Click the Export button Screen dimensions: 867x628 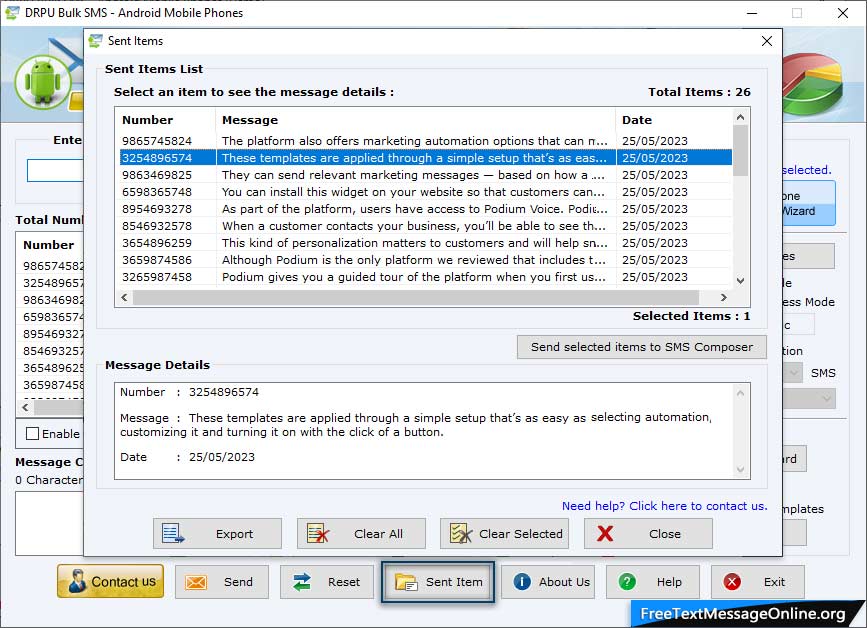tap(217, 533)
